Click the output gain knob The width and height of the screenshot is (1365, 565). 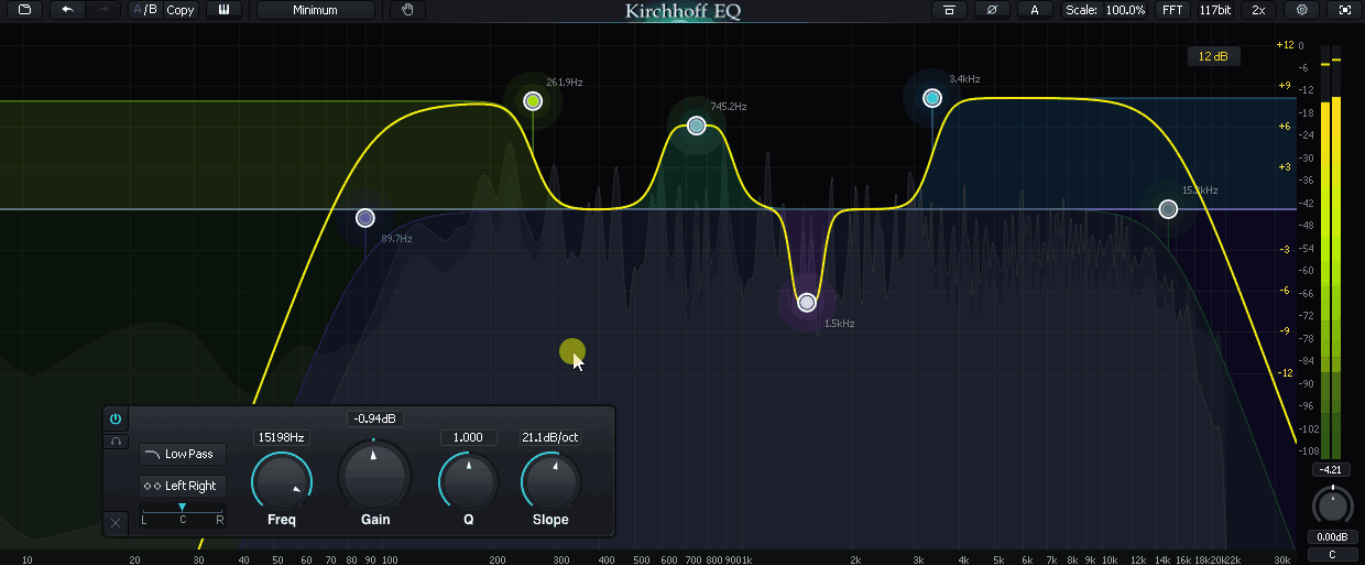click(x=1332, y=506)
